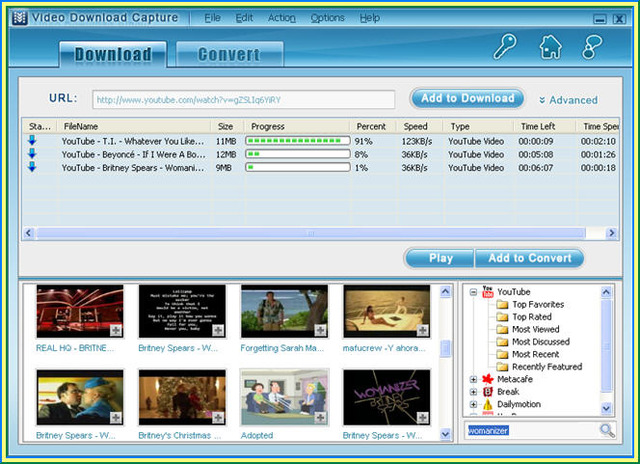Viewport: 640px width, 464px height.
Task: Select the "YouTube - Beyoncé - If I Were A Bo..." row
Action: click(x=321, y=154)
